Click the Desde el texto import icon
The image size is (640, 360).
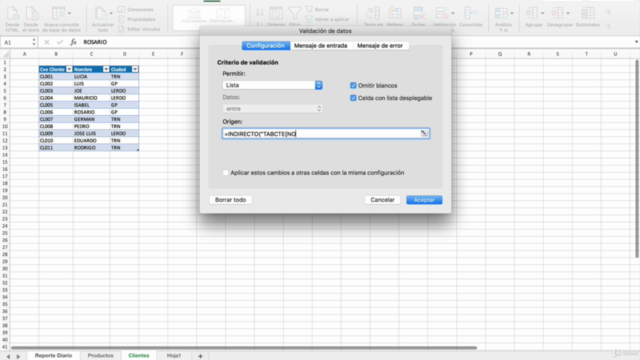31,14
